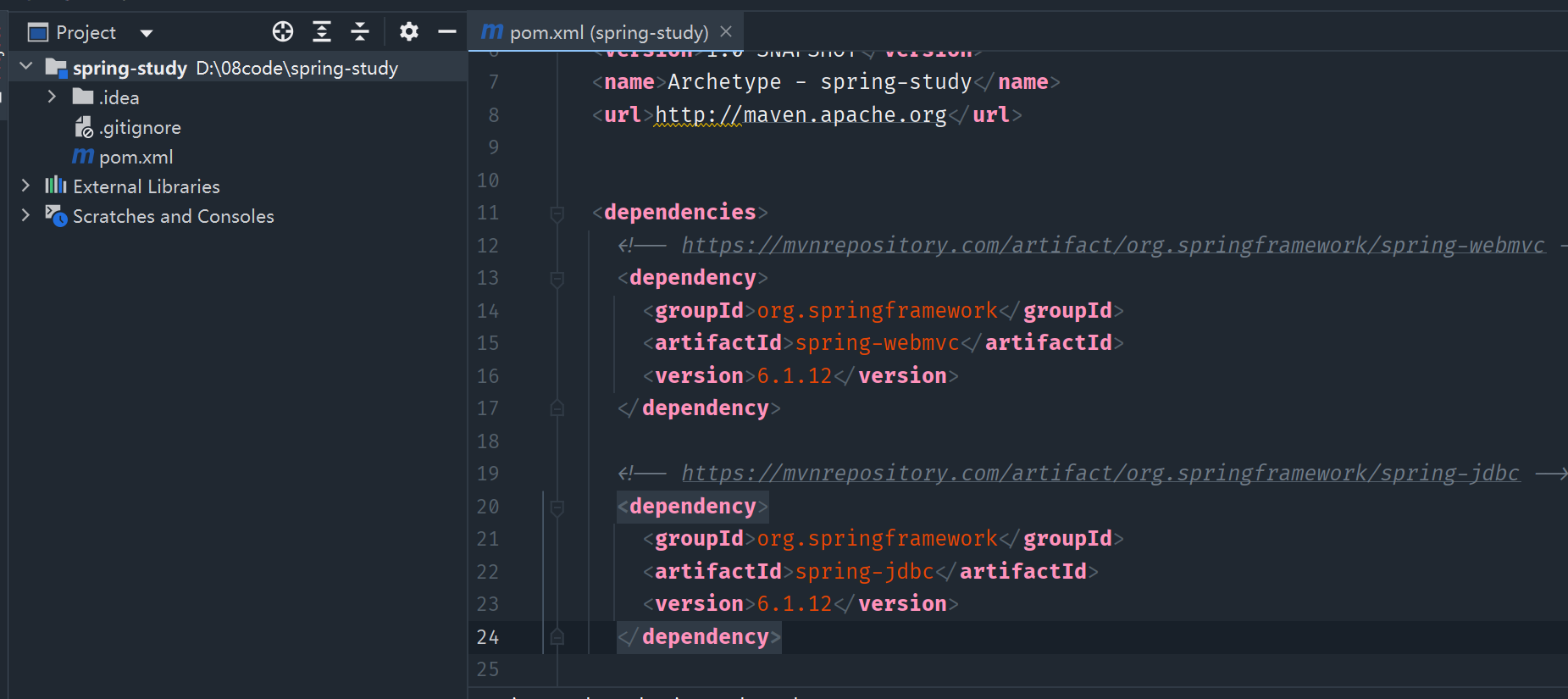Fold the dependencies block at line 11
This screenshot has width=1568, height=699.
click(x=557, y=214)
